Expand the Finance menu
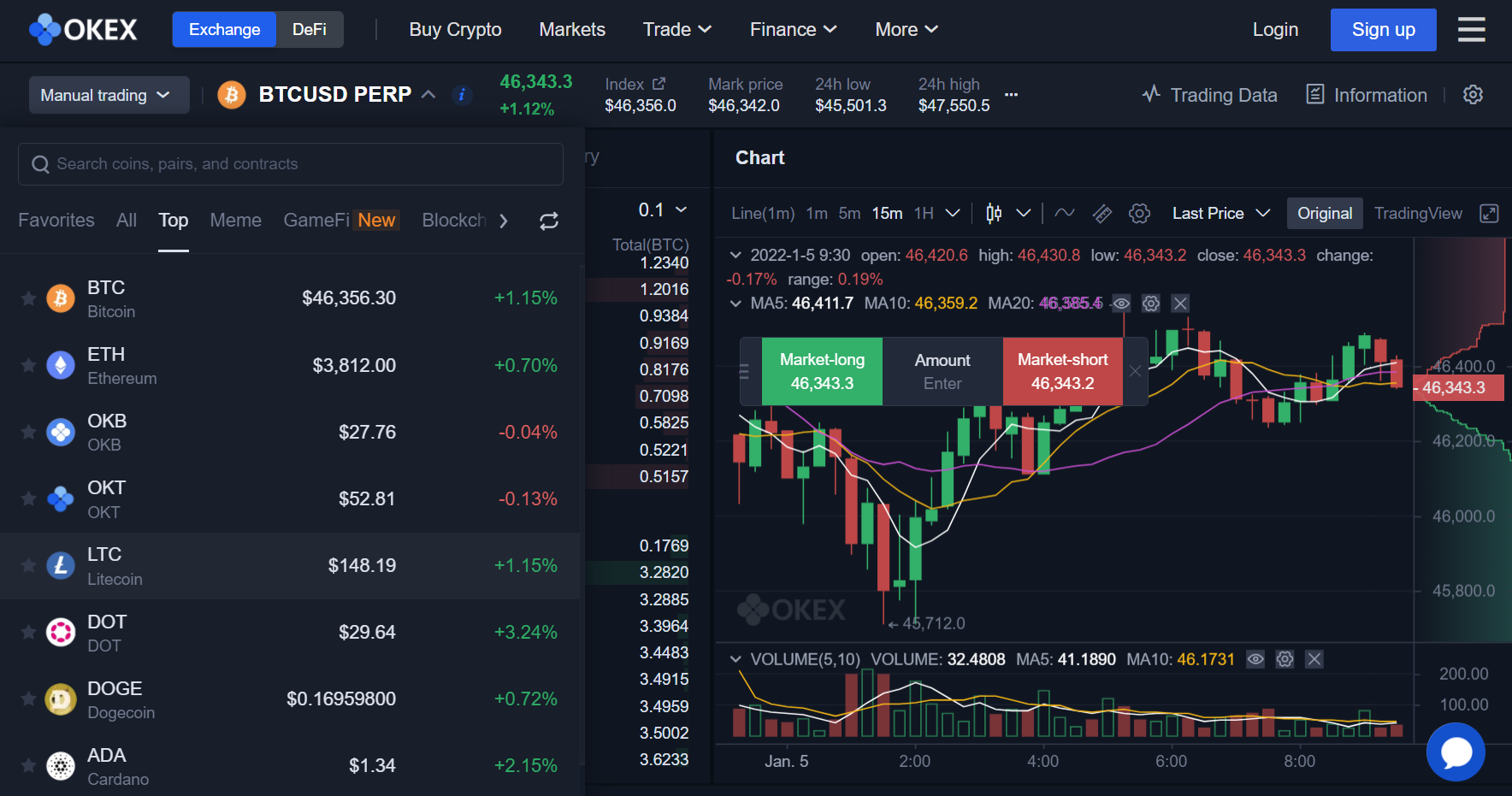The height and width of the screenshot is (796, 1512). click(793, 30)
